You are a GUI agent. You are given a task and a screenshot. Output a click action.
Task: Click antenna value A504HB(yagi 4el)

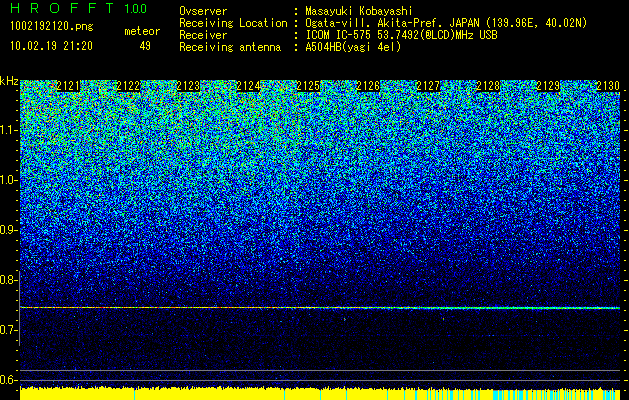[x=353, y=47]
